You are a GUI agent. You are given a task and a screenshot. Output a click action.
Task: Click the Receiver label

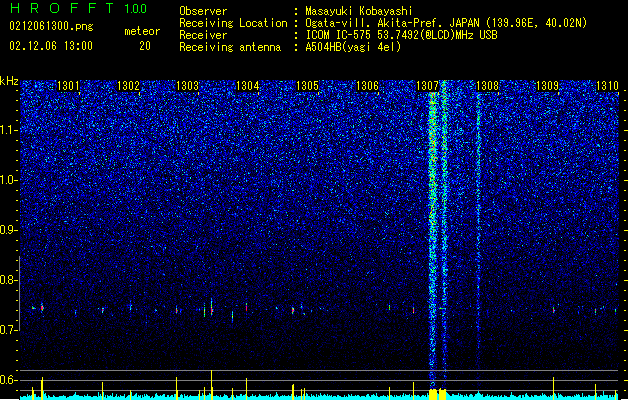[x=203, y=35]
